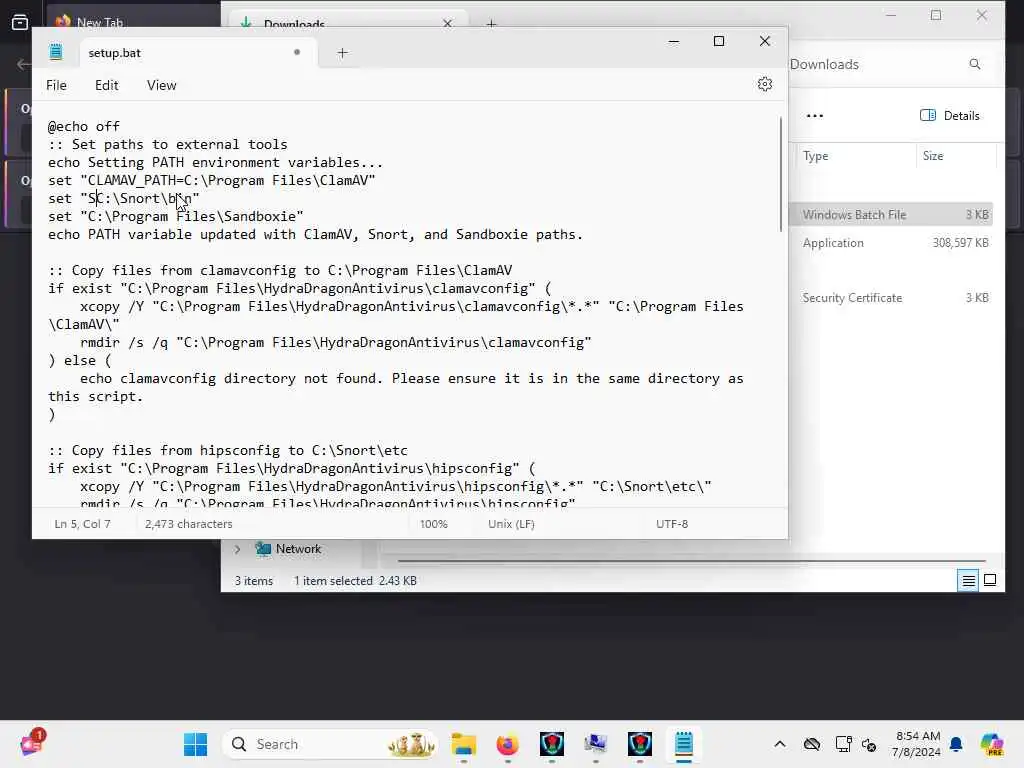Switch Explorer to details view layout

968,580
